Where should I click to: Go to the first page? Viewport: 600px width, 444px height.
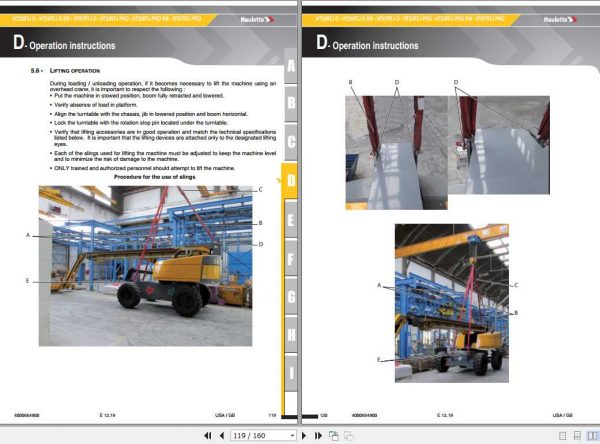pyautogui.click(x=207, y=436)
